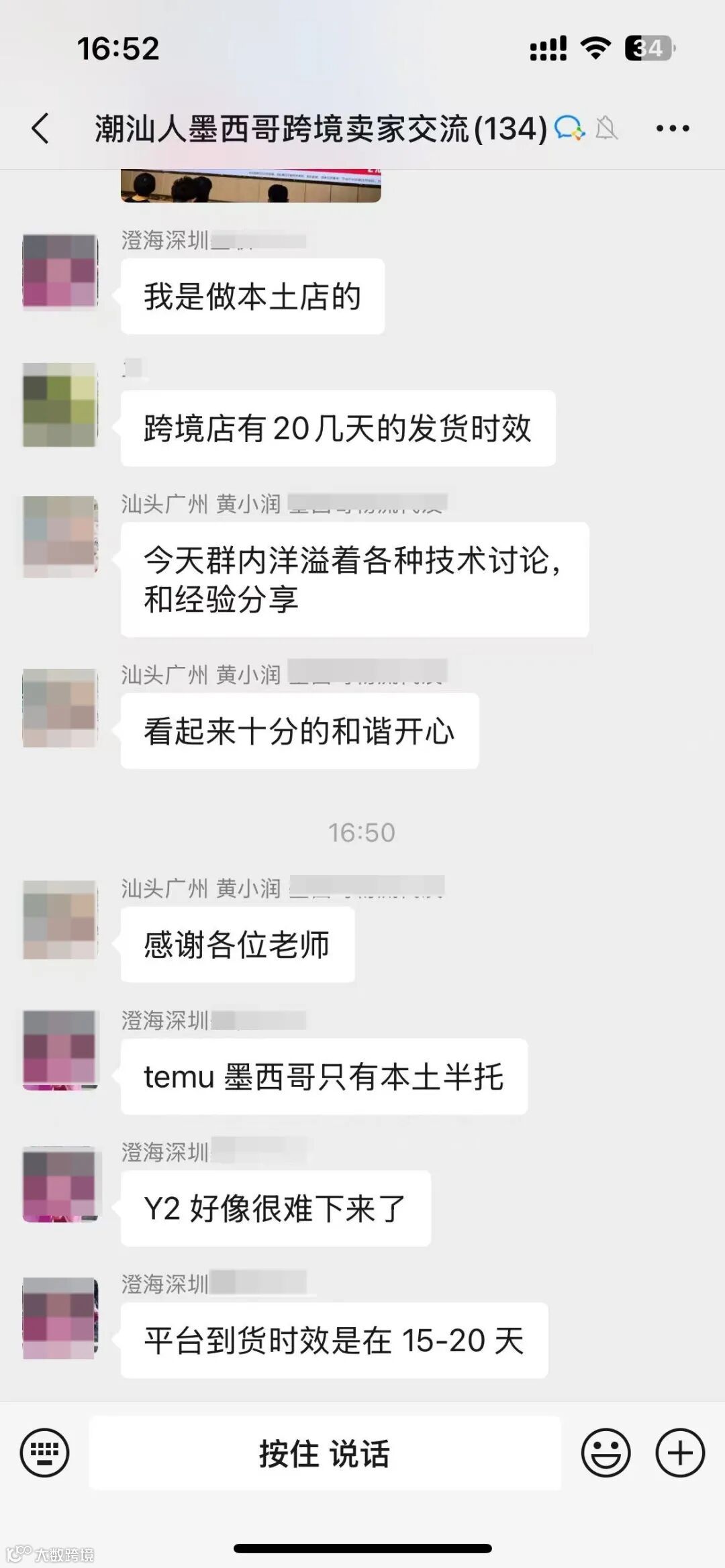This screenshot has height=1568, width=725.
Task: Hold the 按住 说话 voice button
Action: [325, 1453]
